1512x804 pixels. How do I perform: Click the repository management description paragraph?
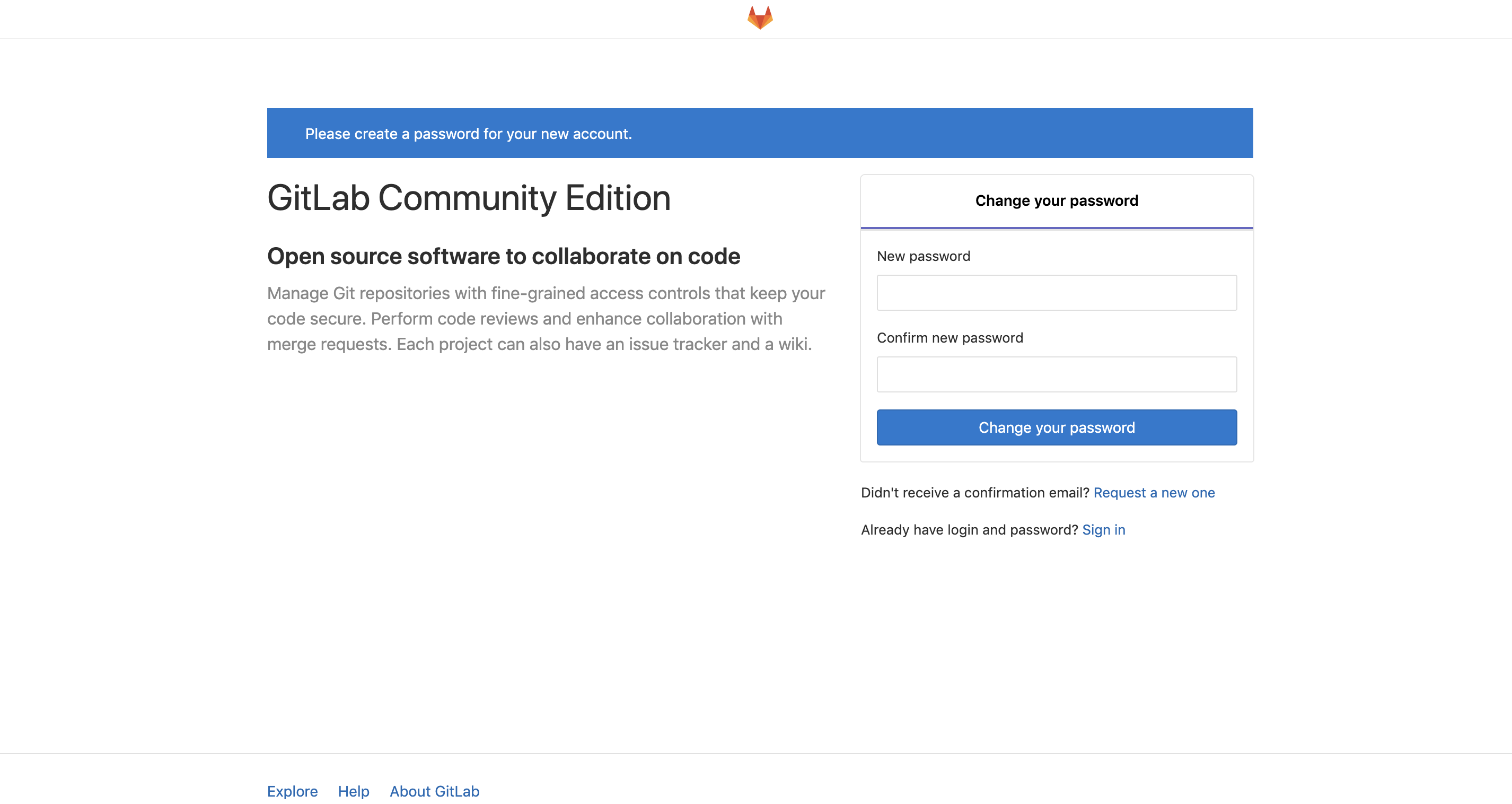546,318
